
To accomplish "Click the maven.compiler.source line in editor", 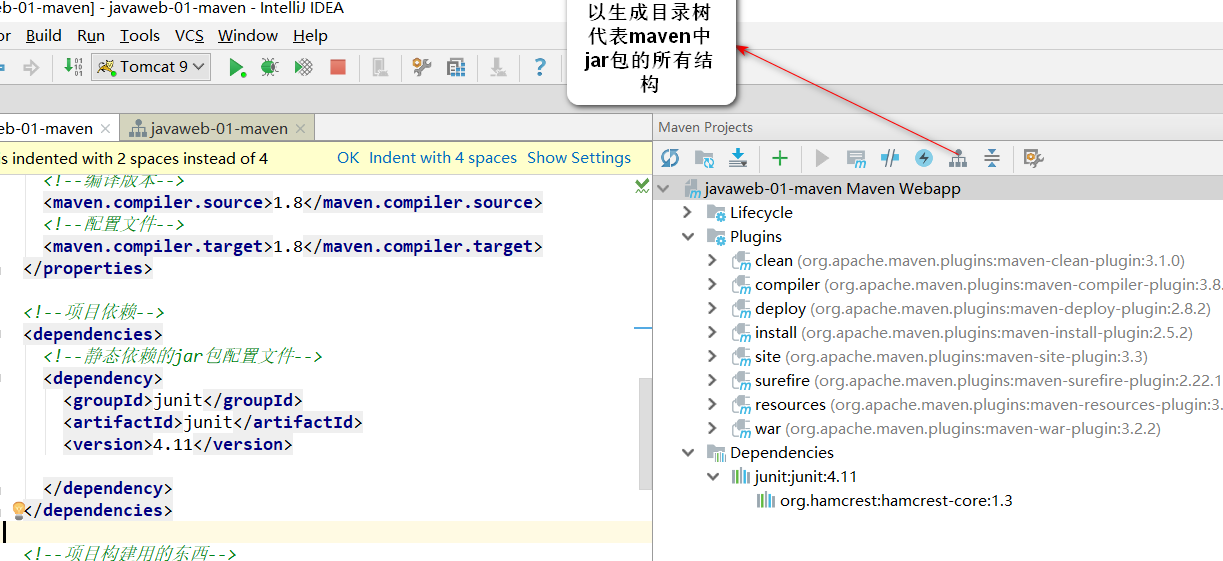I will tap(292, 202).
